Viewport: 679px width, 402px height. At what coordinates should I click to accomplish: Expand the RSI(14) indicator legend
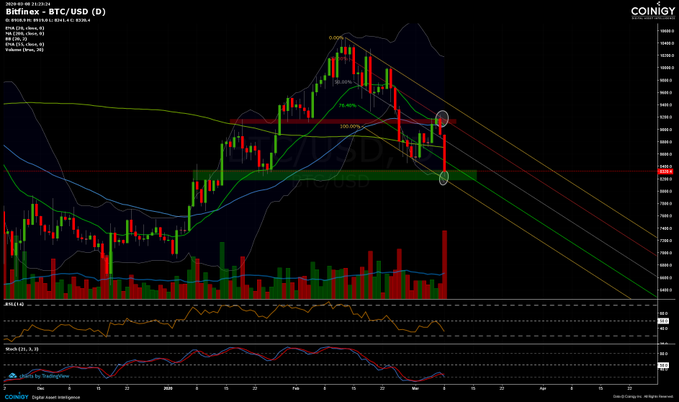tap(12, 303)
